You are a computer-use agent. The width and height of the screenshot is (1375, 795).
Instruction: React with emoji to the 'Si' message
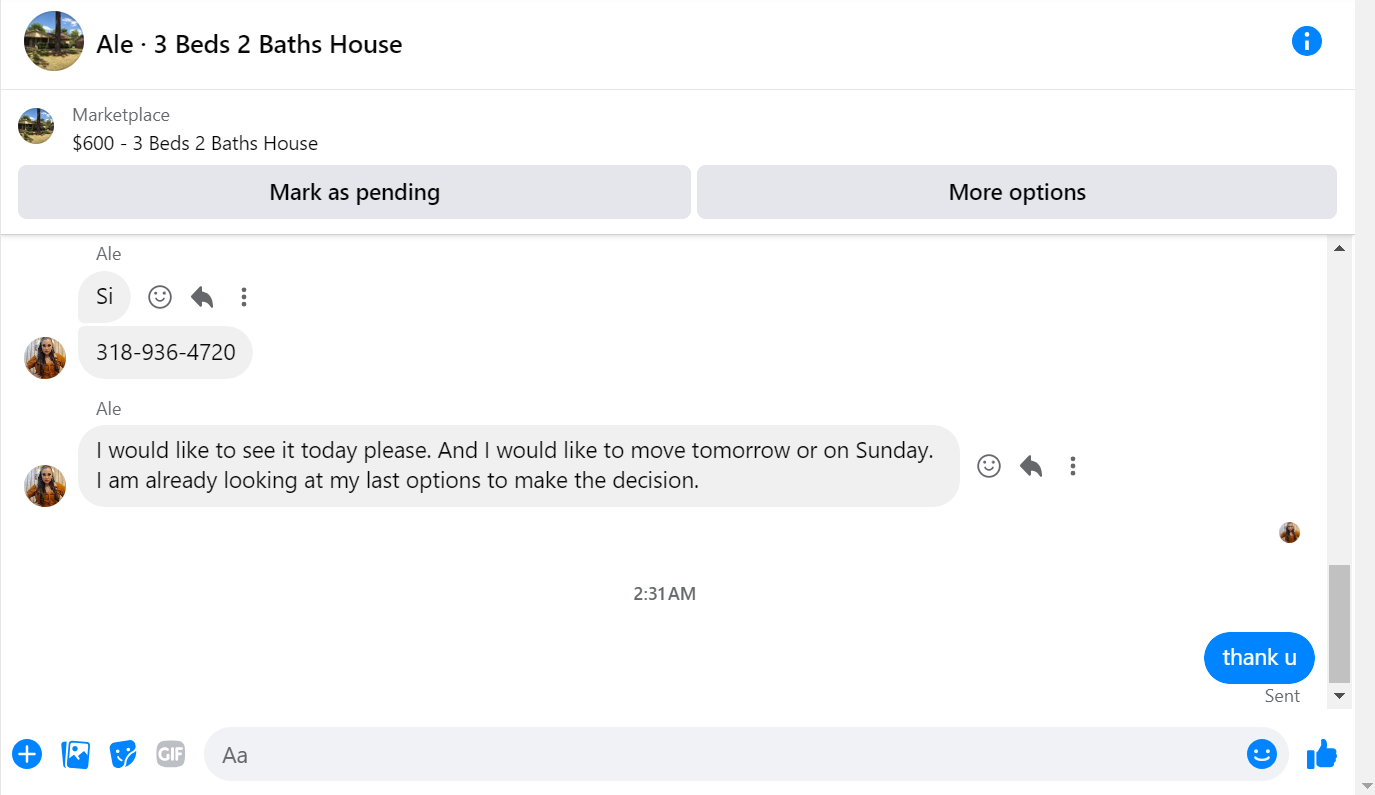pos(160,297)
